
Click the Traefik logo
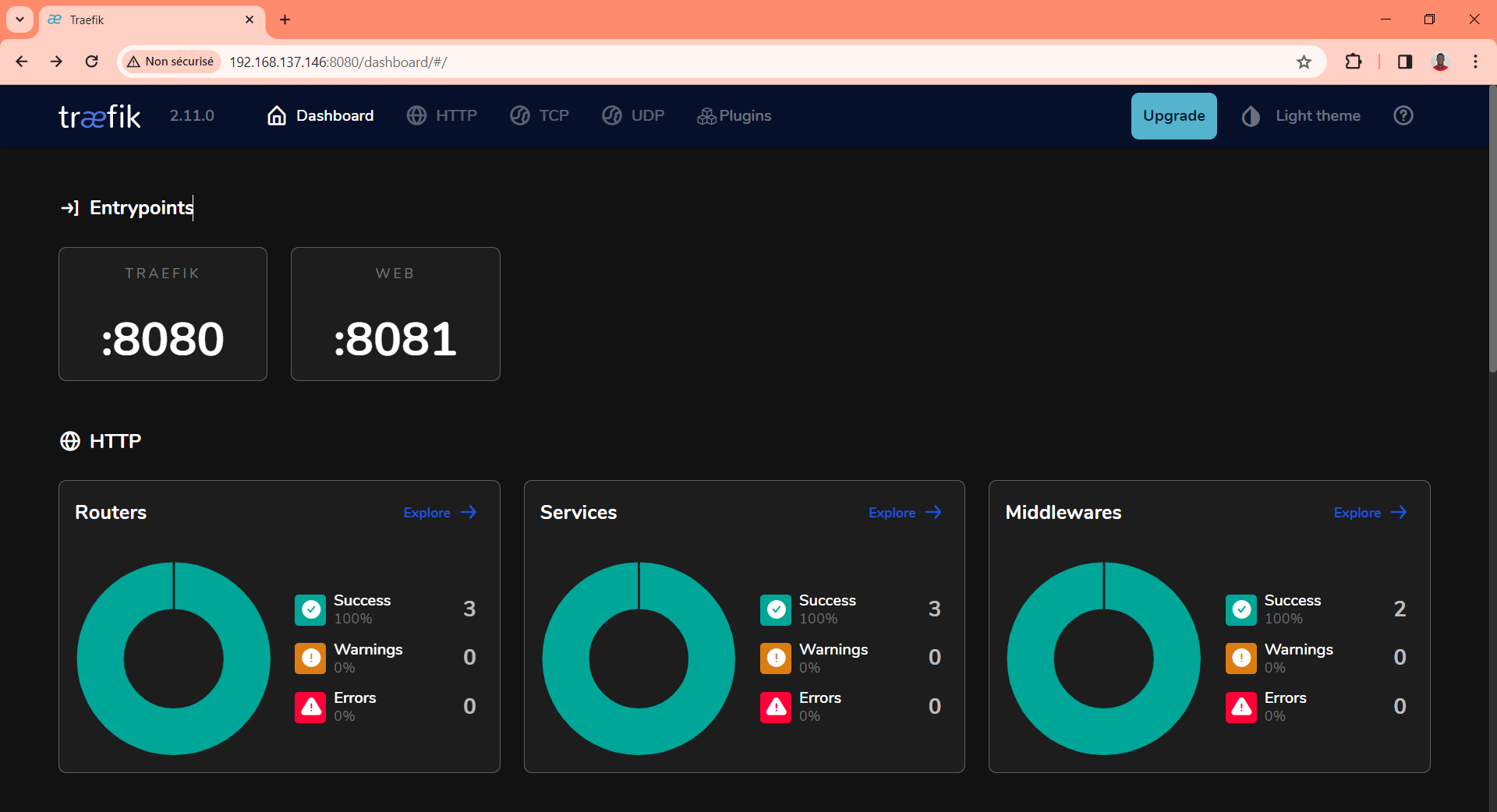tap(99, 115)
